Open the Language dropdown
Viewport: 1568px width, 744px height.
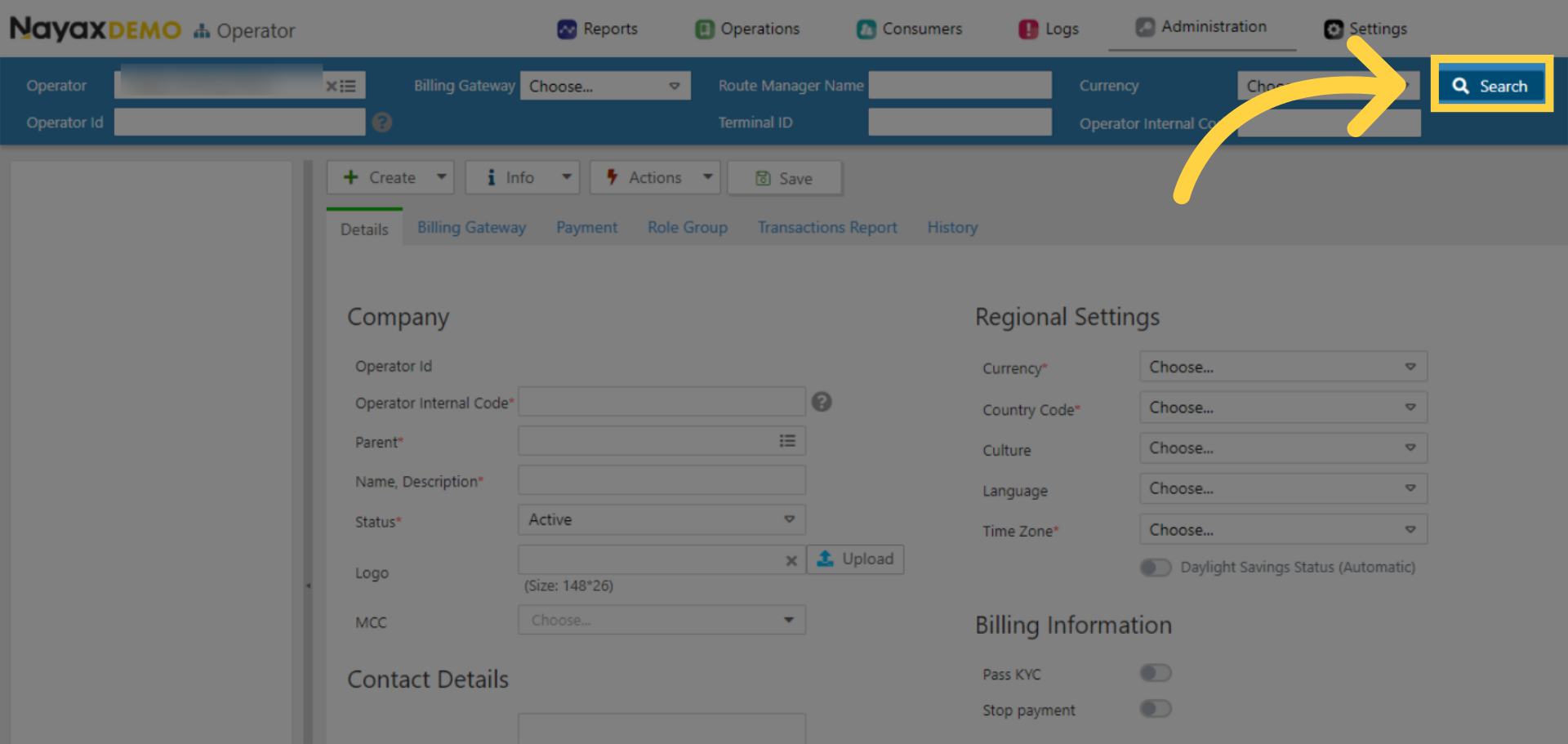tap(1284, 488)
